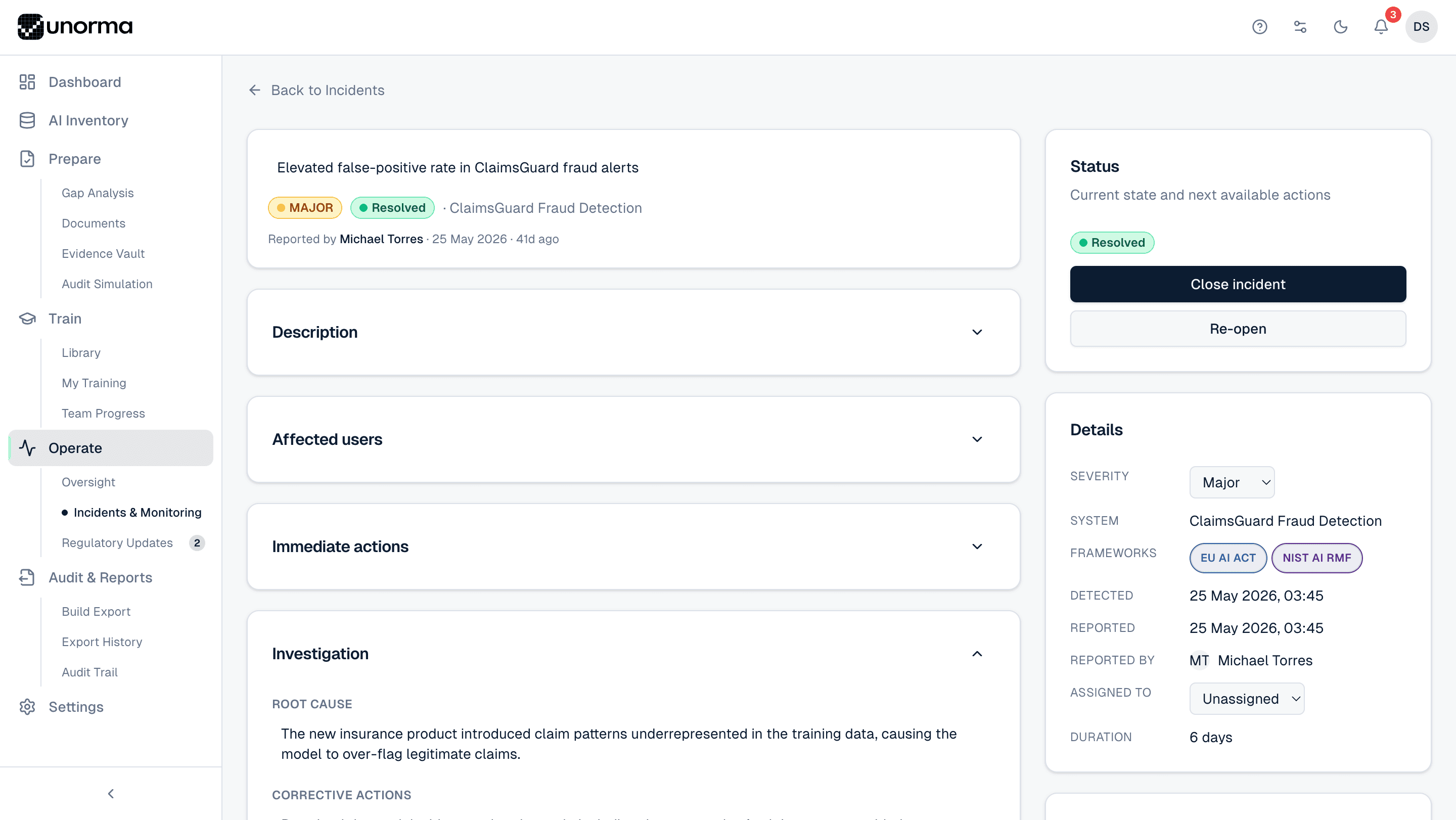This screenshot has height=820, width=1456.
Task: Click the '6 days' duration value
Action: [1211, 738]
